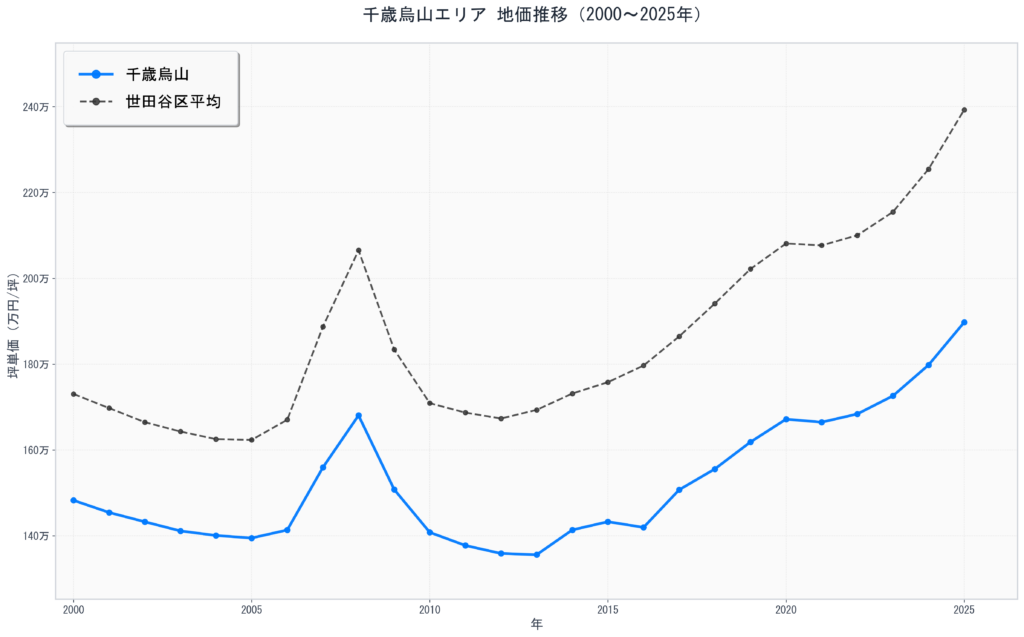The height and width of the screenshot is (637, 1024).
Task: Click the dashed gray 世田谷区平均 legend marker
Action: tap(95, 102)
